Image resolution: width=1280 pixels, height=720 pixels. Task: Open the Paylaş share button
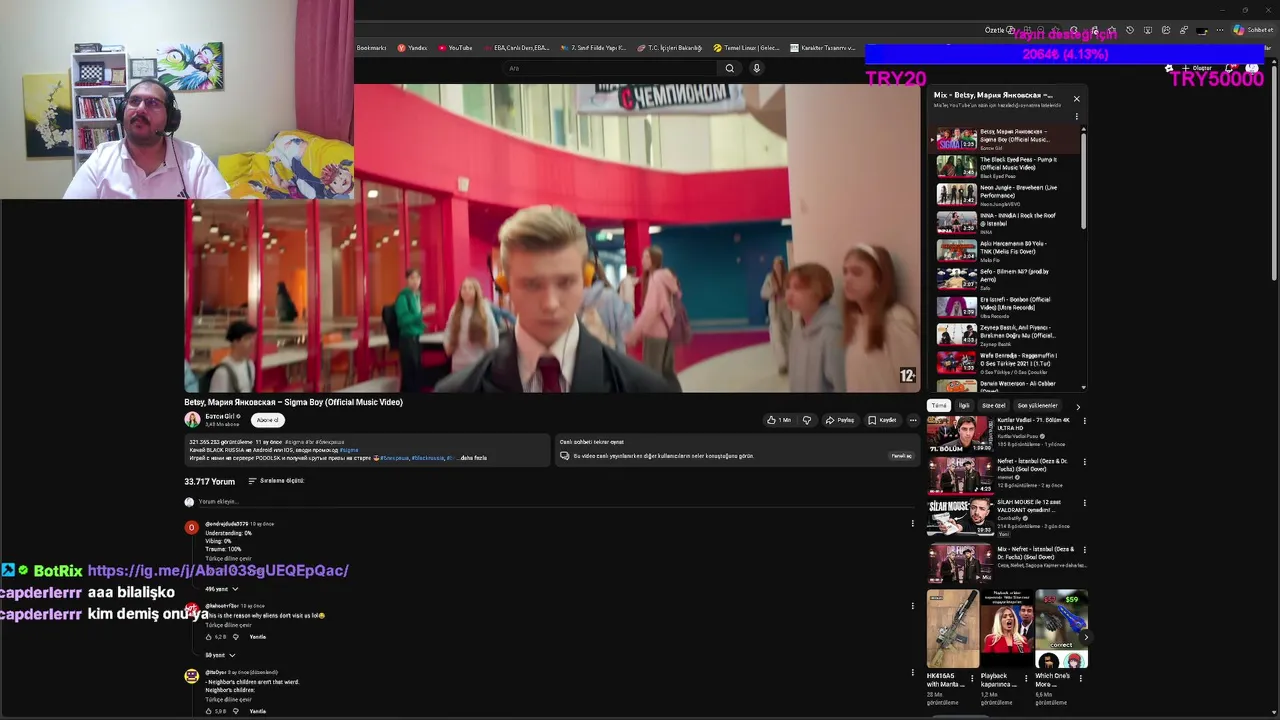click(840, 420)
